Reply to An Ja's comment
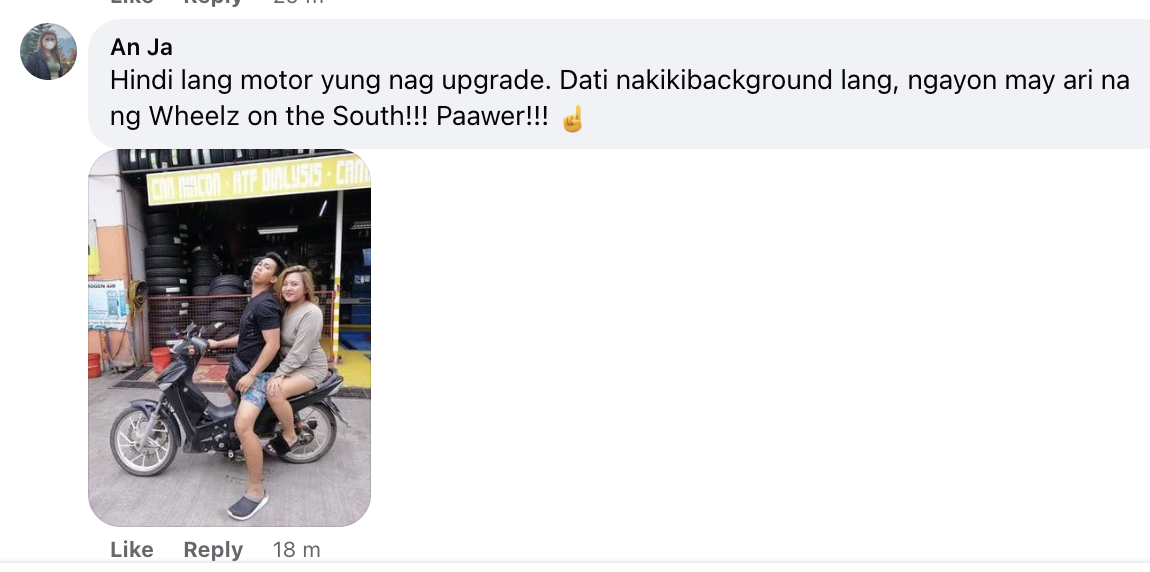The image size is (1150, 572). pos(213,549)
